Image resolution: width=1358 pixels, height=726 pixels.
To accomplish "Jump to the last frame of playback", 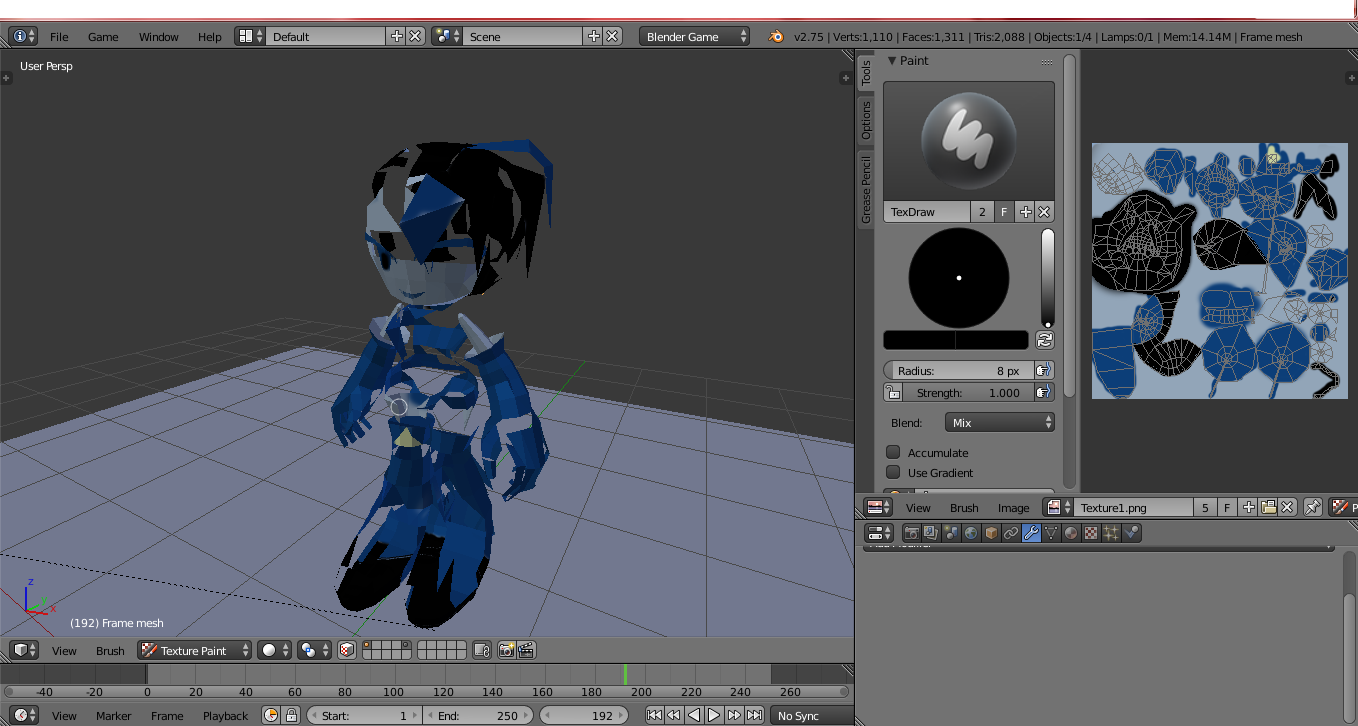I will coord(754,715).
